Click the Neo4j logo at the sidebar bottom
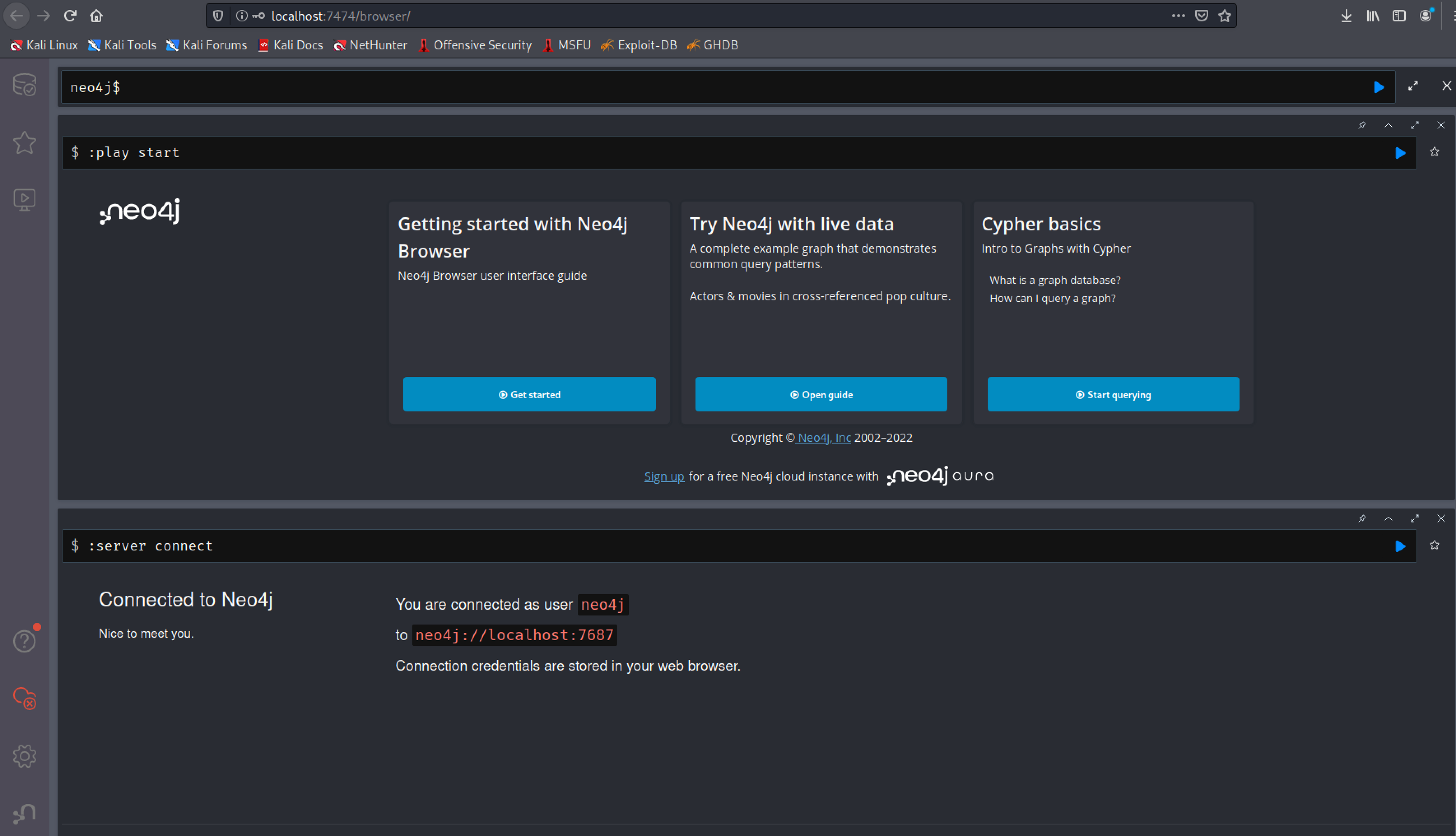This screenshot has height=836, width=1456. click(25, 812)
